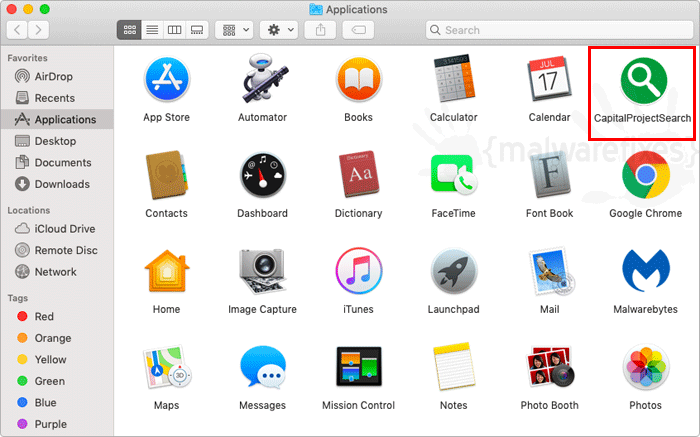Open the Home application
The height and width of the screenshot is (437, 700).
[x=167, y=271]
